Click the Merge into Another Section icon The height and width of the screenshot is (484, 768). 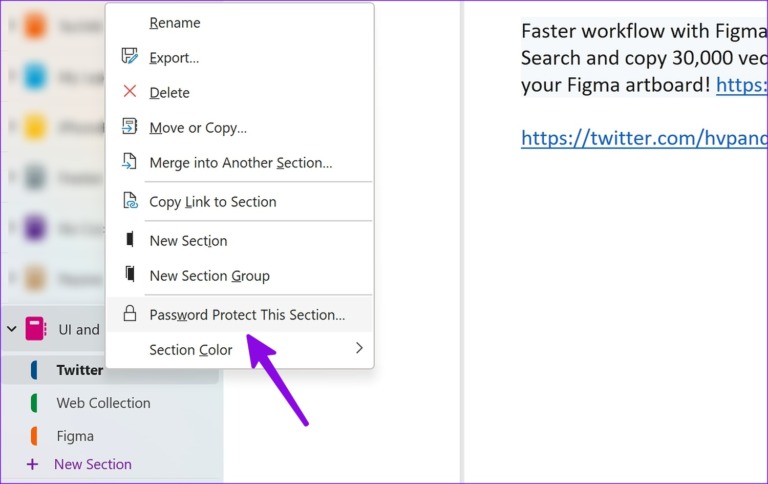pos(129,162)
